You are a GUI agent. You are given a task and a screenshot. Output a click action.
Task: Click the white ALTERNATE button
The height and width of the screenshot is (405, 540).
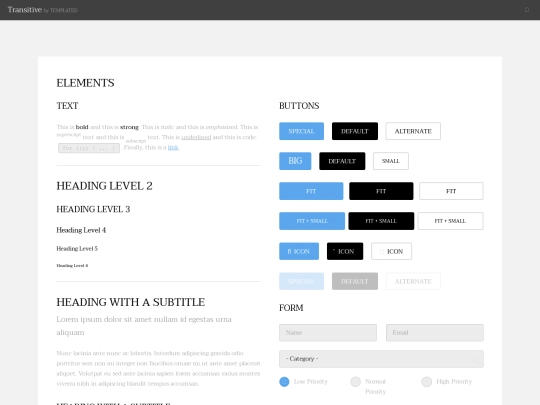[x=413, y=131]
